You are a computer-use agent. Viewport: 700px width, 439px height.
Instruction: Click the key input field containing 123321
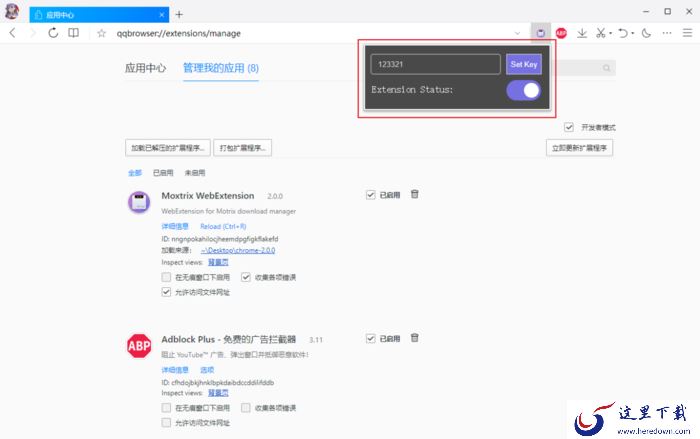point(436,64)
